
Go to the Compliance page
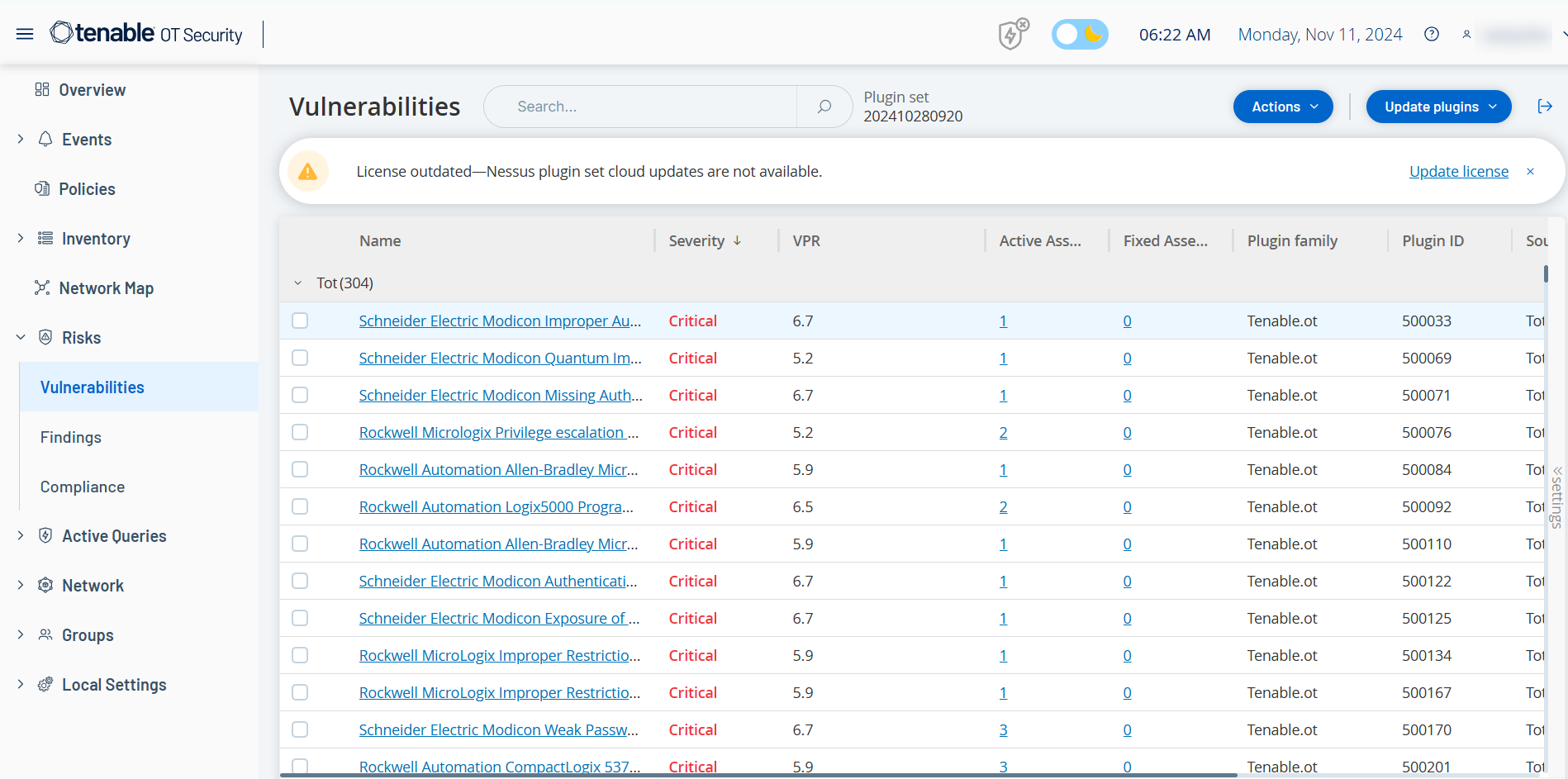point(83,487)
